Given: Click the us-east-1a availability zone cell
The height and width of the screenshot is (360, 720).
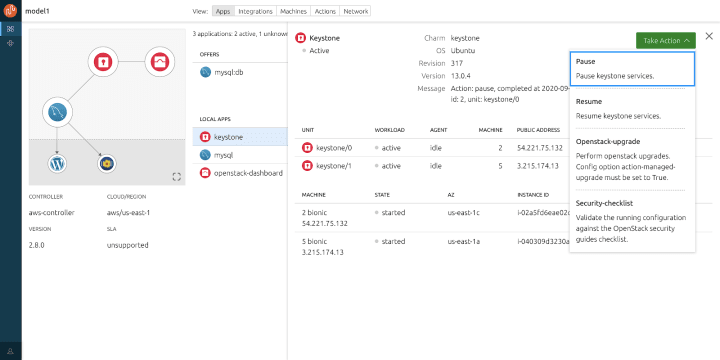Looking at the screenshot, I should pos(464,241).
